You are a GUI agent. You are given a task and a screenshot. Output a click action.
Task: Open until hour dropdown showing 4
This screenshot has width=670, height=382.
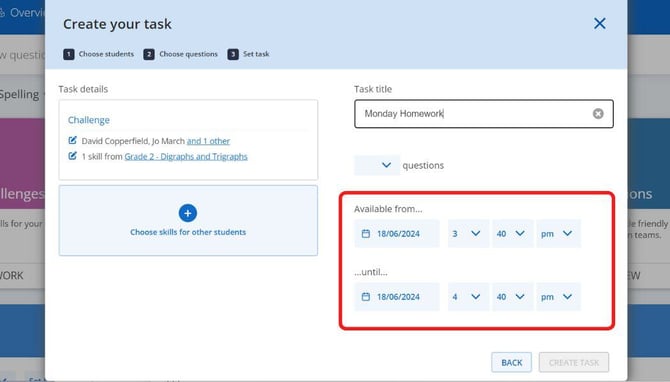click(x=468, y=297)
